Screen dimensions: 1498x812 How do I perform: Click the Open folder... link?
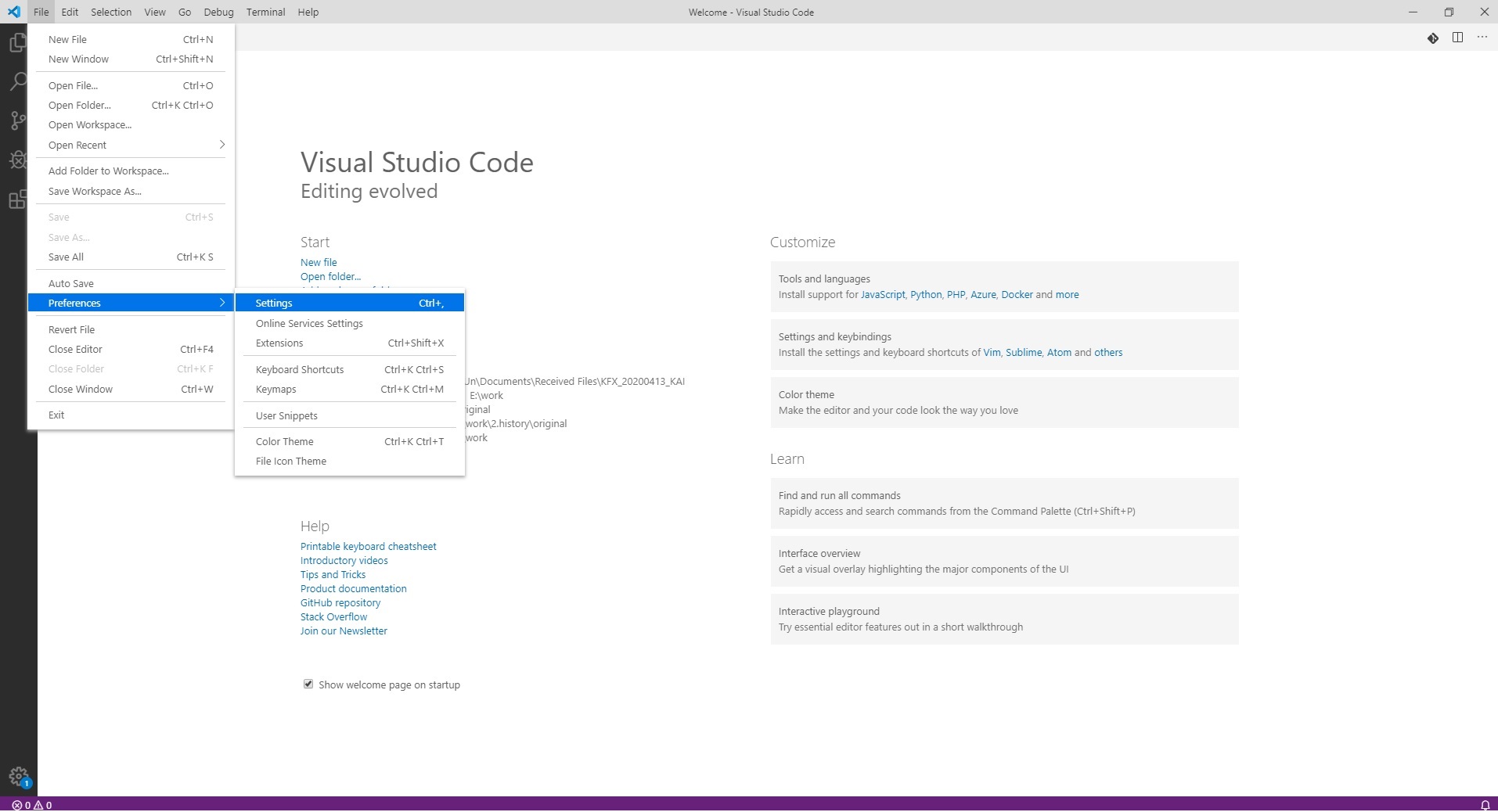[330, 276]
